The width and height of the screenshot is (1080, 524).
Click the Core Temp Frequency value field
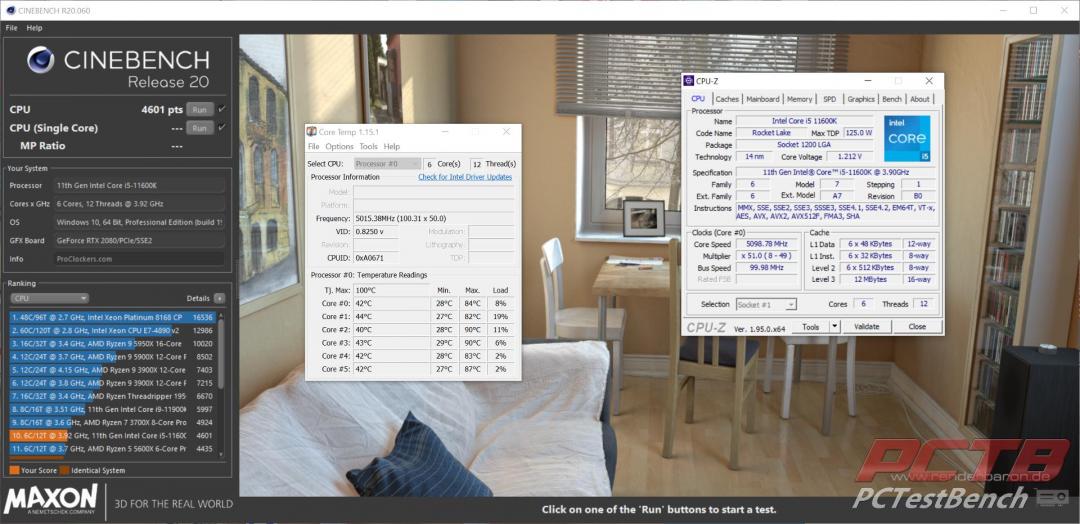click(433, 218)
